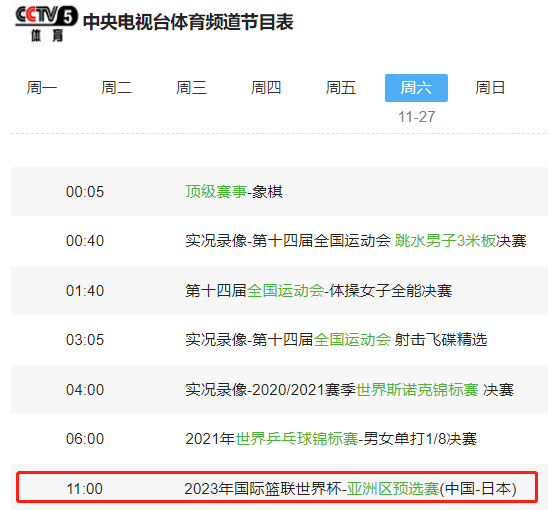Switch to the 周三 (Wednesday) tab

pos(192,88)
